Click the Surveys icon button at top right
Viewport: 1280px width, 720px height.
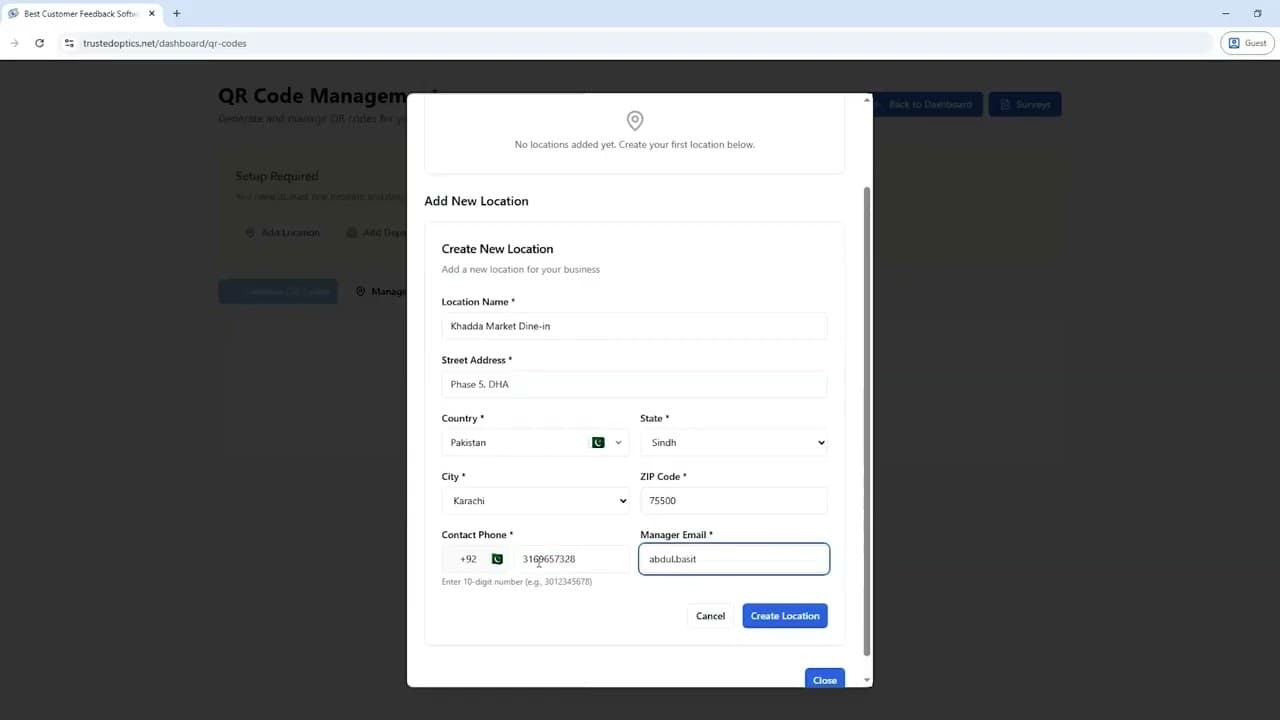1005,104
